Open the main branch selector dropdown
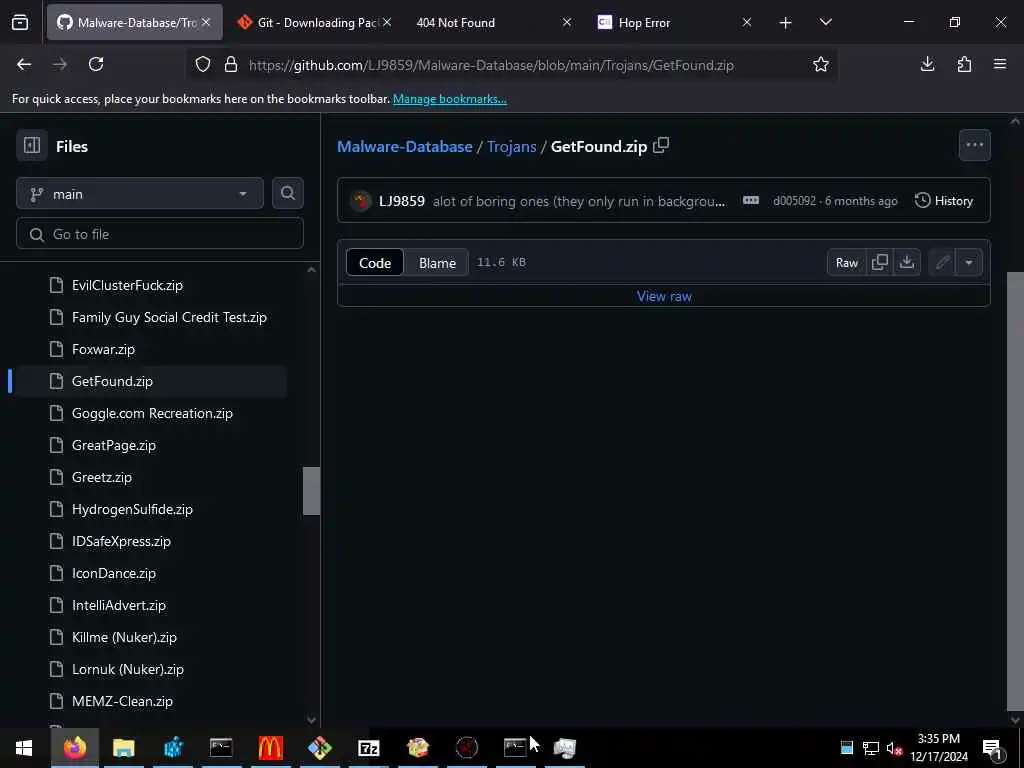Image resolution: width=1024 pixels, height=768 pixels. tap(140, 194)
